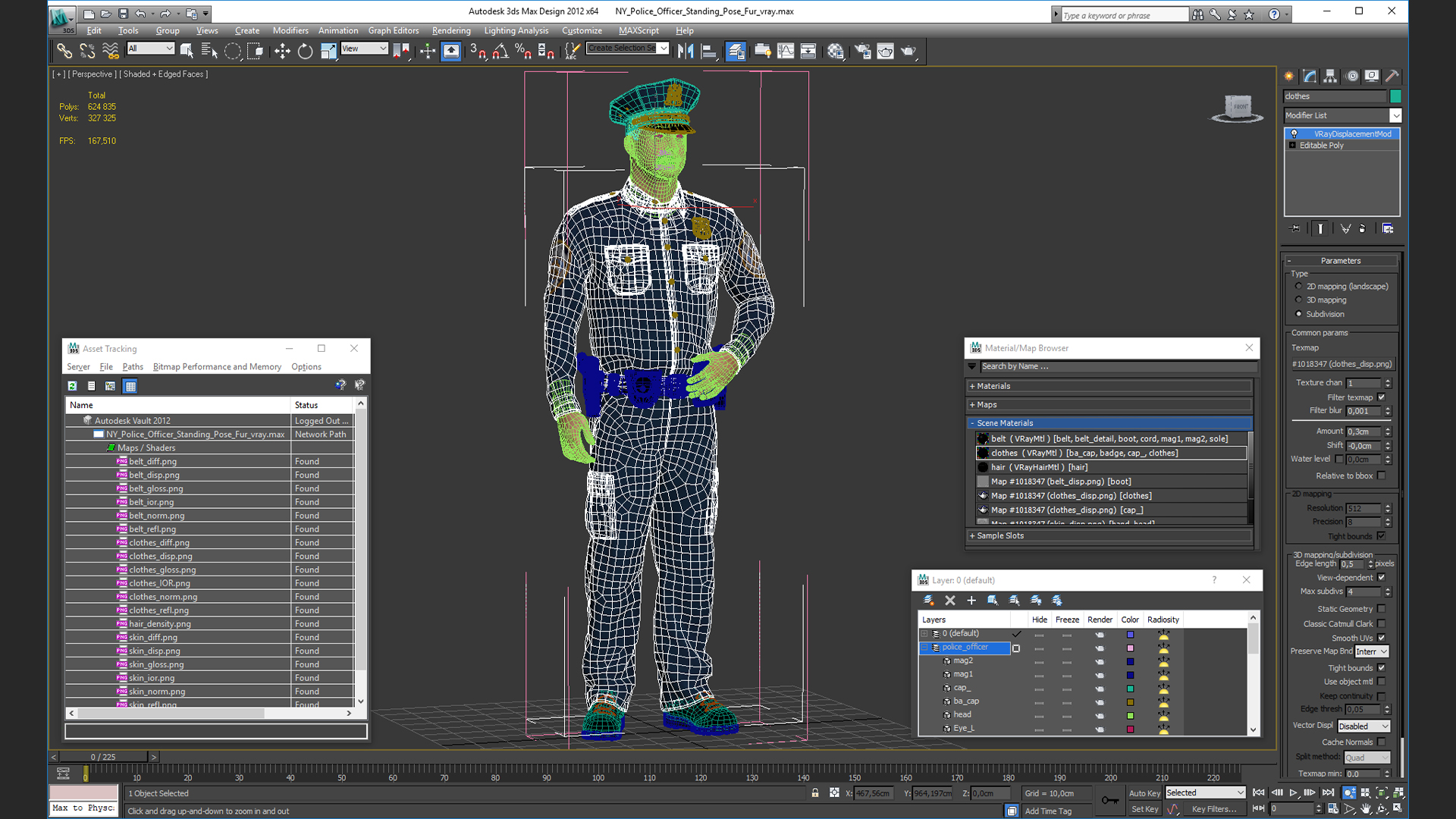
Task: Toggle Relative to bbox checkbox
Action: [1381, 475]
